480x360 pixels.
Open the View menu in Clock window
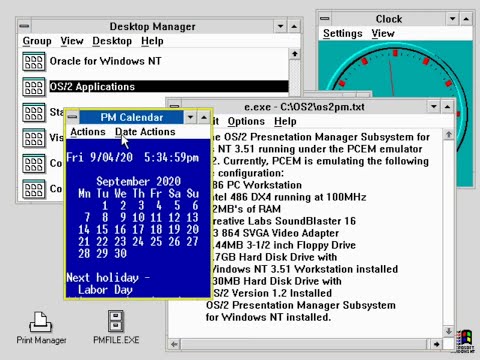tap(383, 33)
